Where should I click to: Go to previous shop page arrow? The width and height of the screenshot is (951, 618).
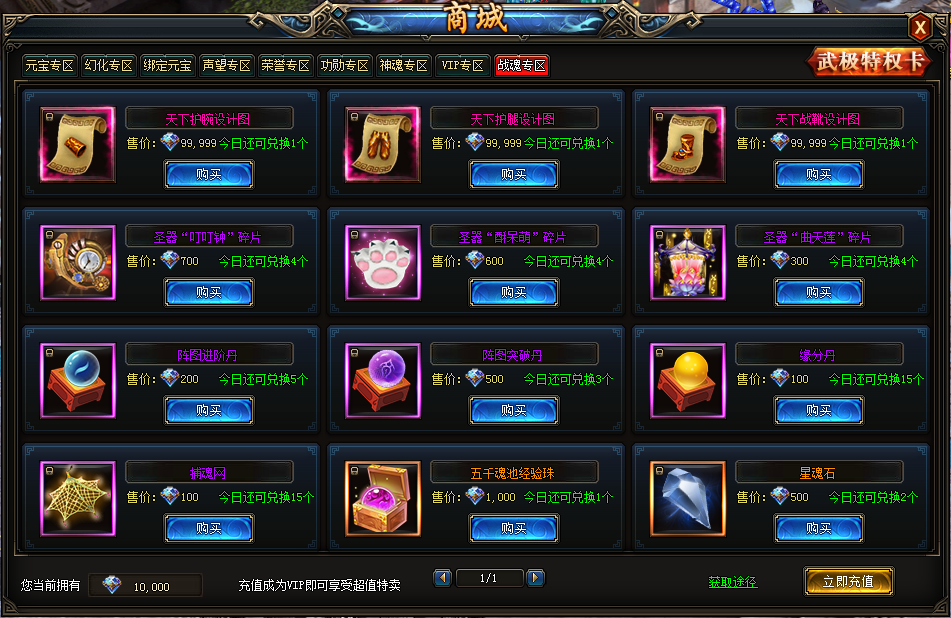pos(443,578)
